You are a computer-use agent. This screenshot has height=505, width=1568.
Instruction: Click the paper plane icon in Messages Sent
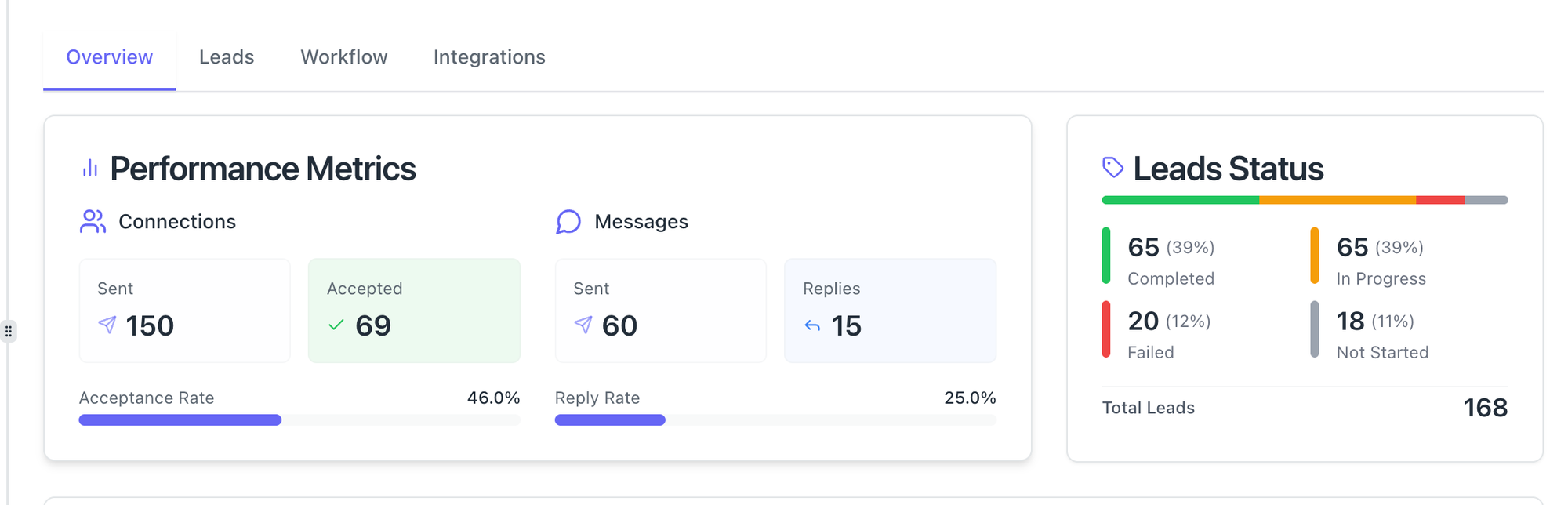pos(583,325)
